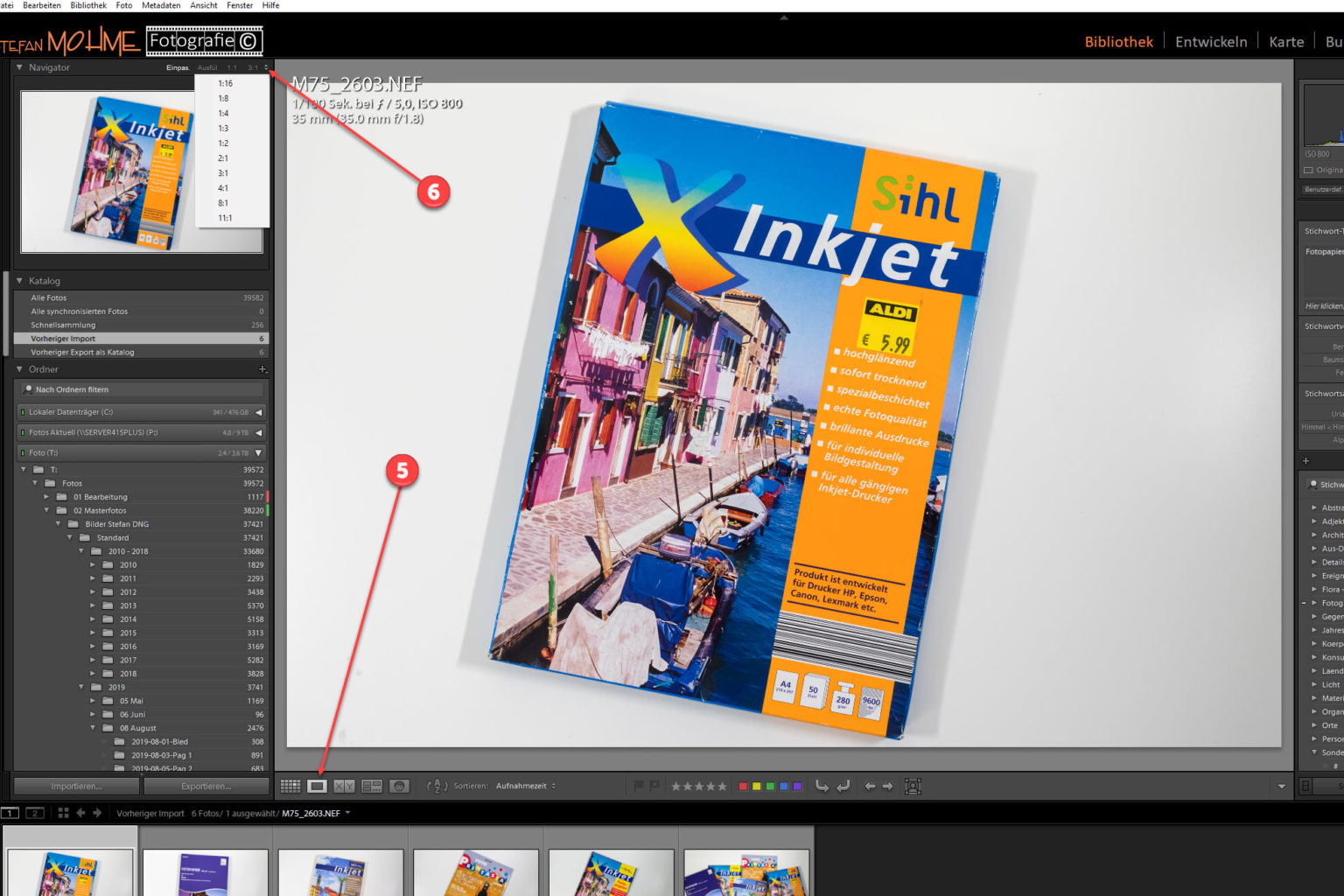The image size is (1344, 896).
Task: Switch to Grid view in the toolbar
Action: 290,786
